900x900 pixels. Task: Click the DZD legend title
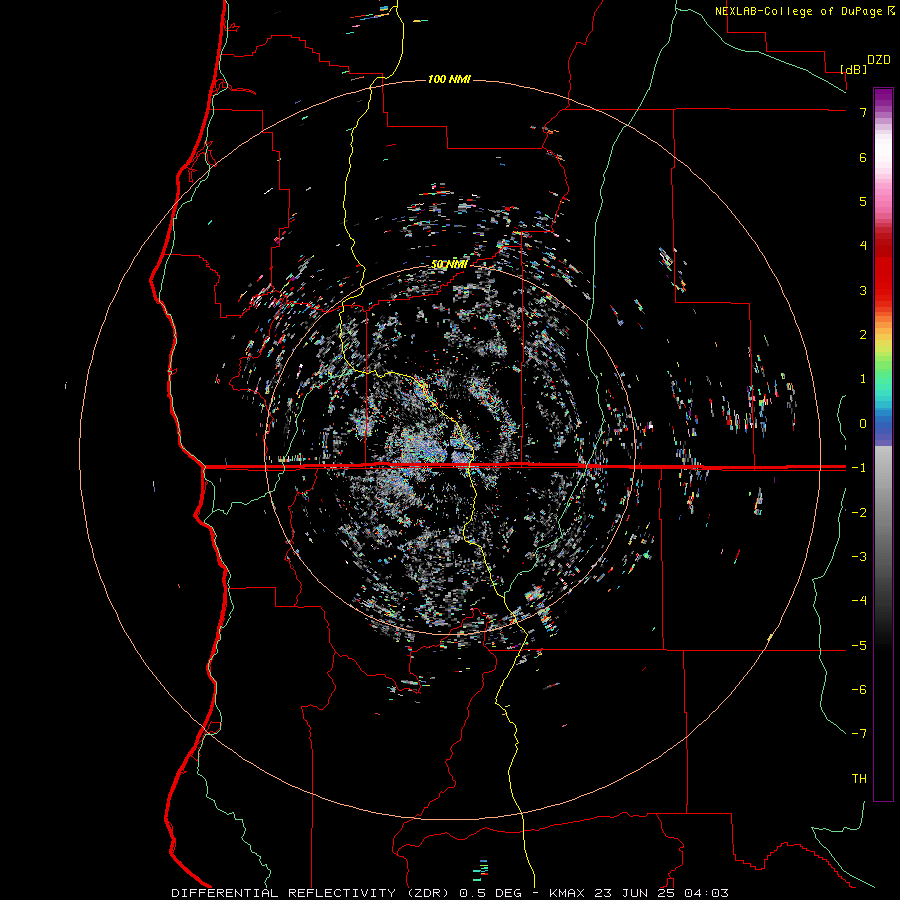[x=879, y=60]
